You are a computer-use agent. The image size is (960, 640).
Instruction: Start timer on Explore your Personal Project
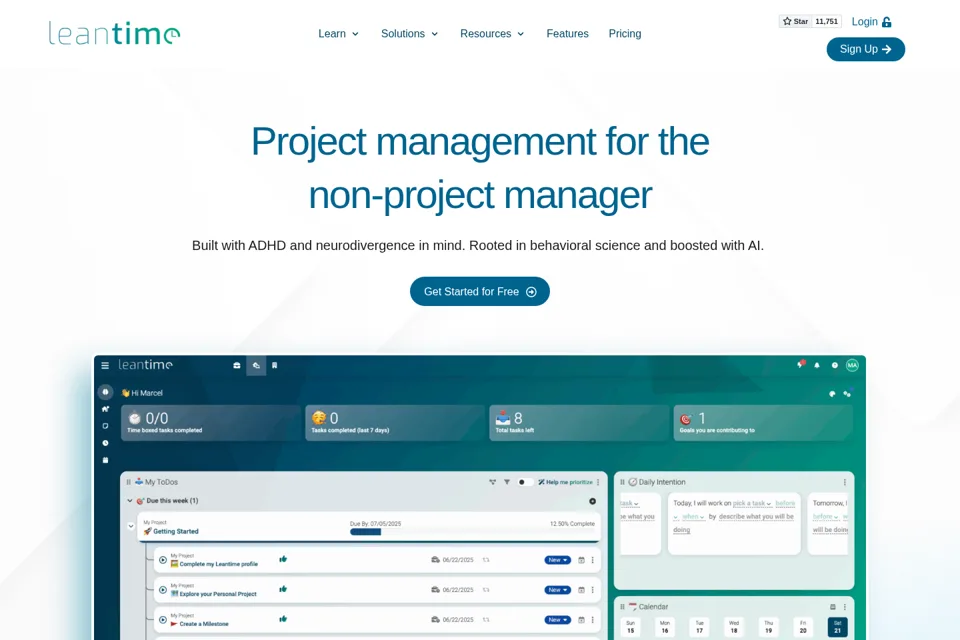163,590
